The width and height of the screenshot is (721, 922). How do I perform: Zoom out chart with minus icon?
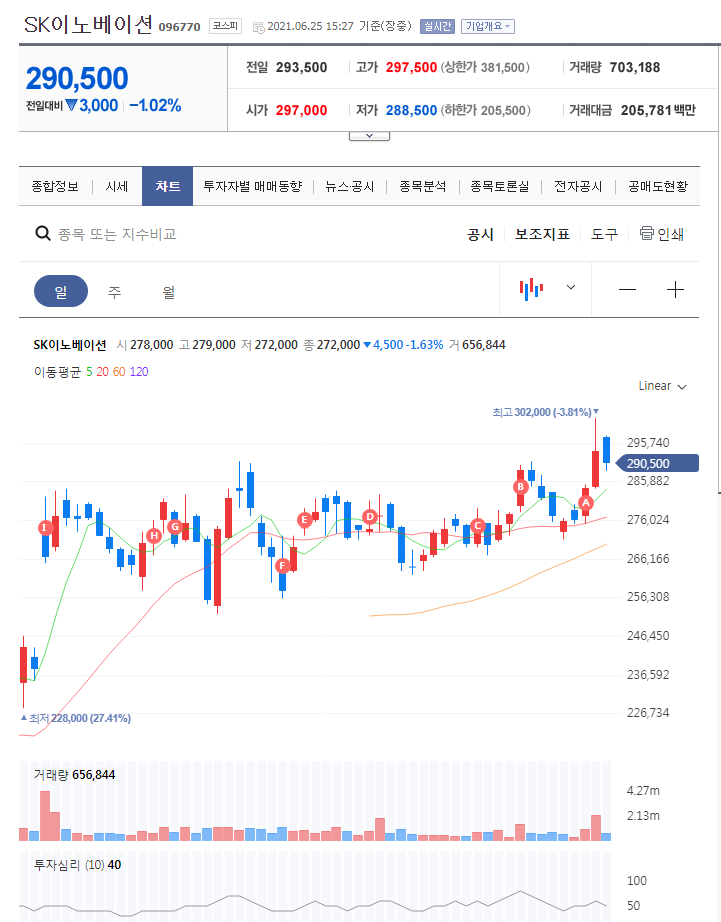[627, 289]
